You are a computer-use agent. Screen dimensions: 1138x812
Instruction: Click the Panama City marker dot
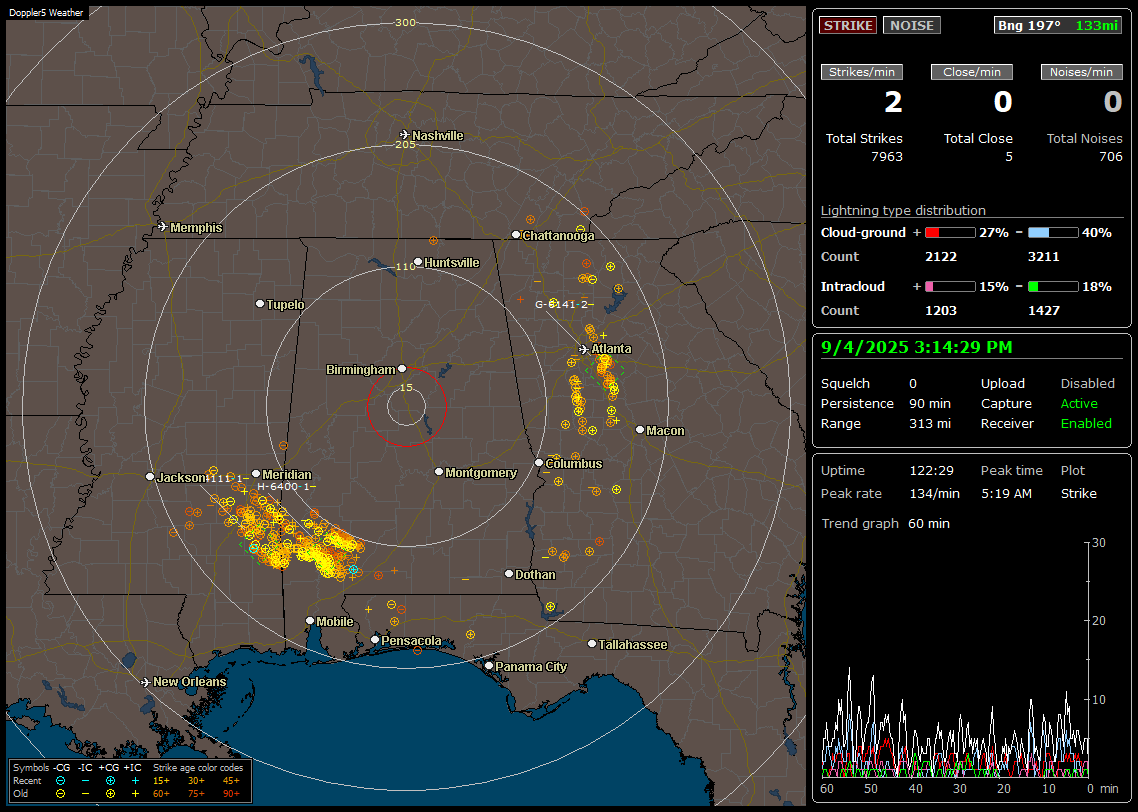coord(489,665)
